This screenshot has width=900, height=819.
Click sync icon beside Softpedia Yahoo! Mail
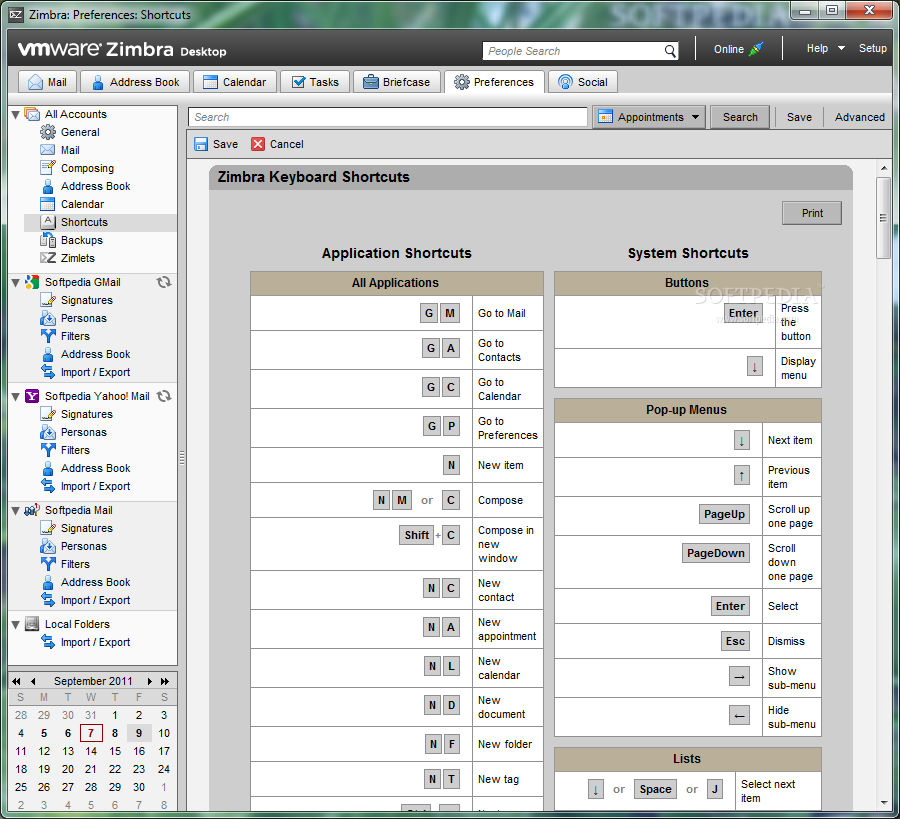[164, 396]
